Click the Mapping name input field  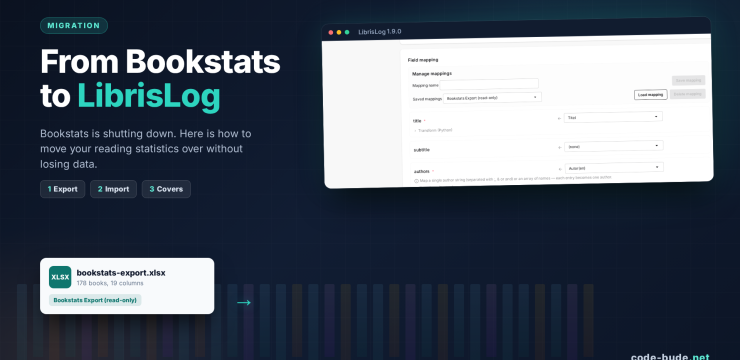pyautogui.click(x=489, y=84)
